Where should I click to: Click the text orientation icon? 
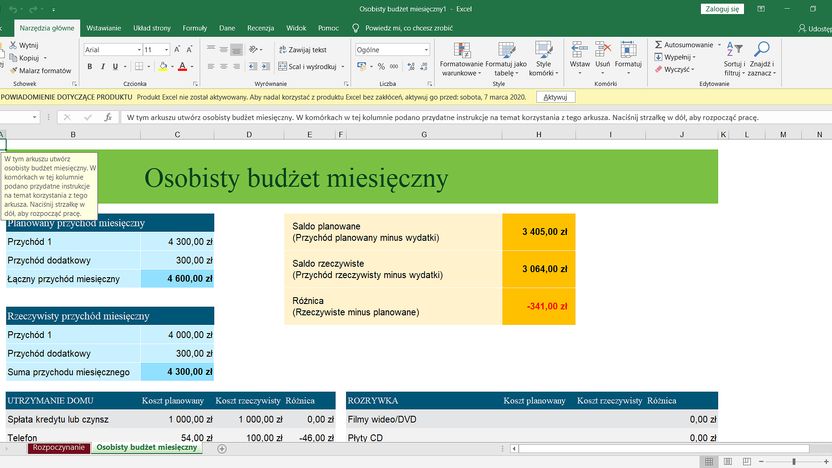pos(254,49)
